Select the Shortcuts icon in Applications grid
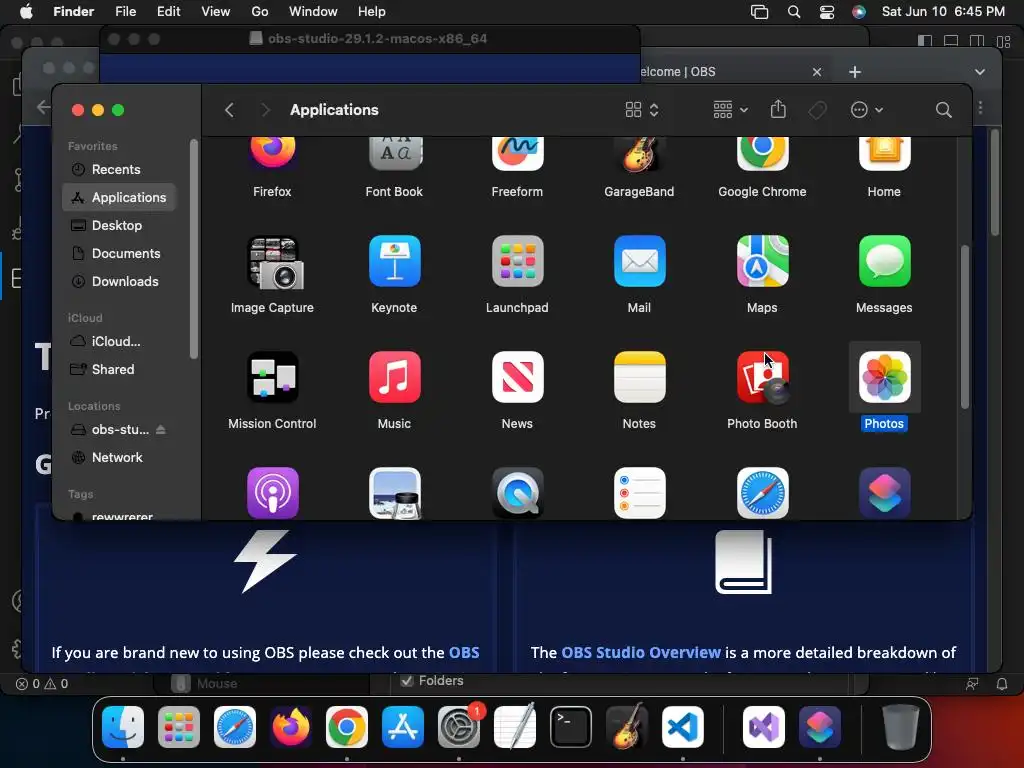The height and width of the screenshot is (768, 1024). (x=884, y=493)
